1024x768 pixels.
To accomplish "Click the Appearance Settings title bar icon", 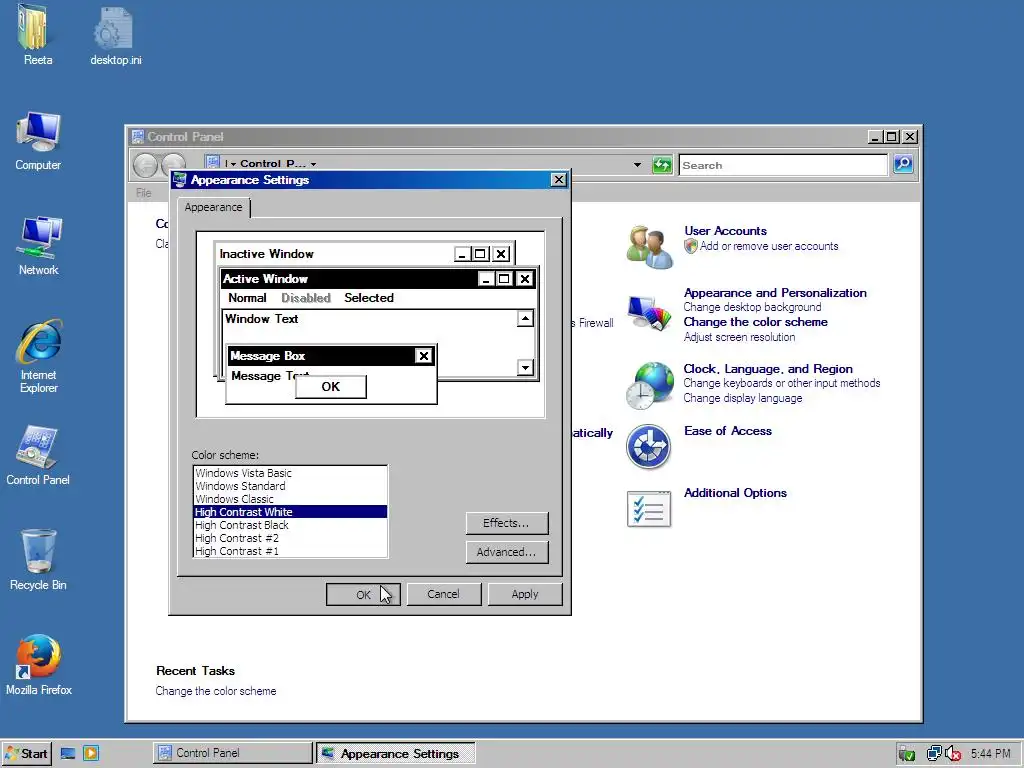I will click(x=180, y=180).
